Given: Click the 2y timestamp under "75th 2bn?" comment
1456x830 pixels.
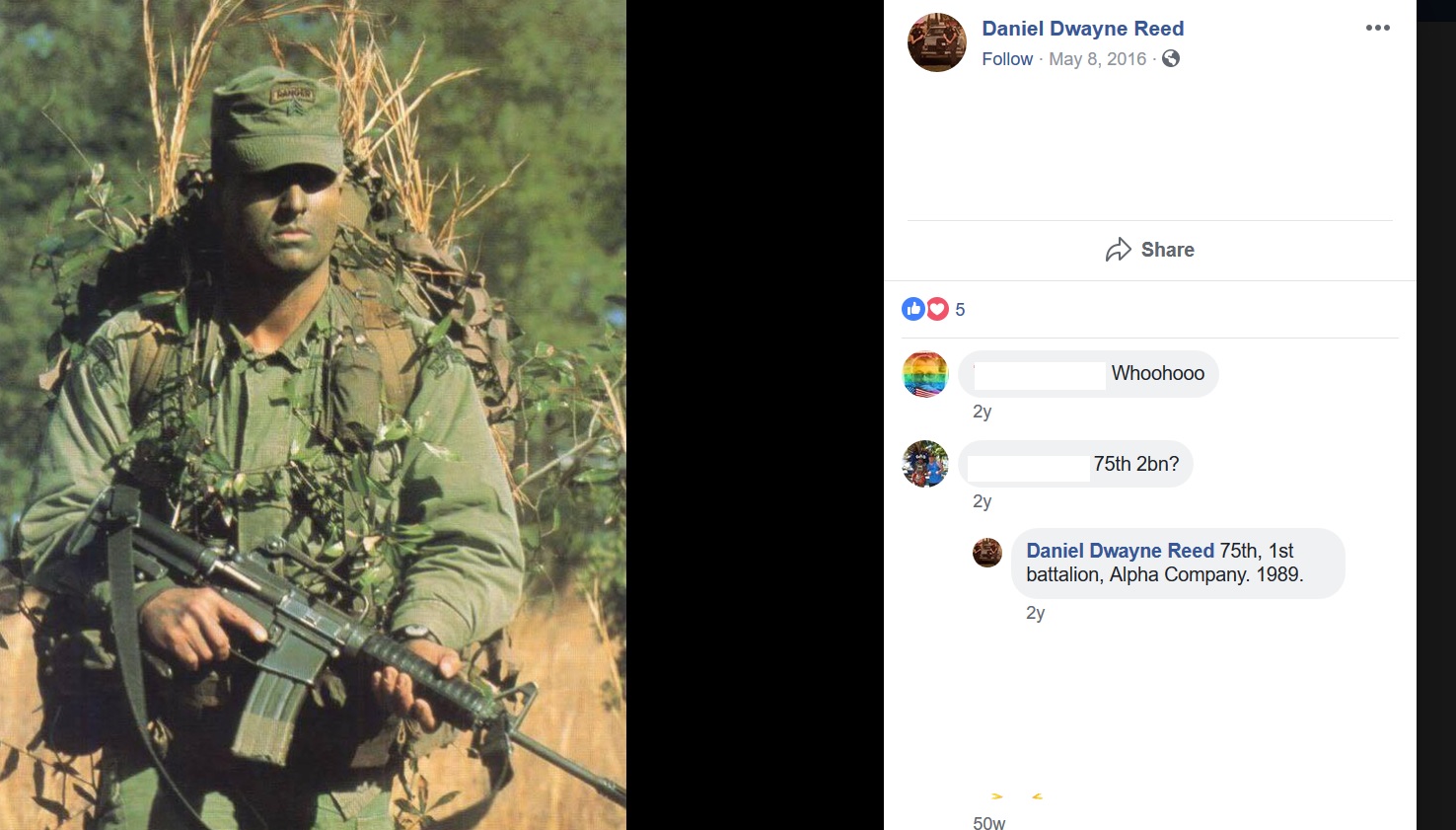Looking at the screenshot, I should click(x=982, y=501).
